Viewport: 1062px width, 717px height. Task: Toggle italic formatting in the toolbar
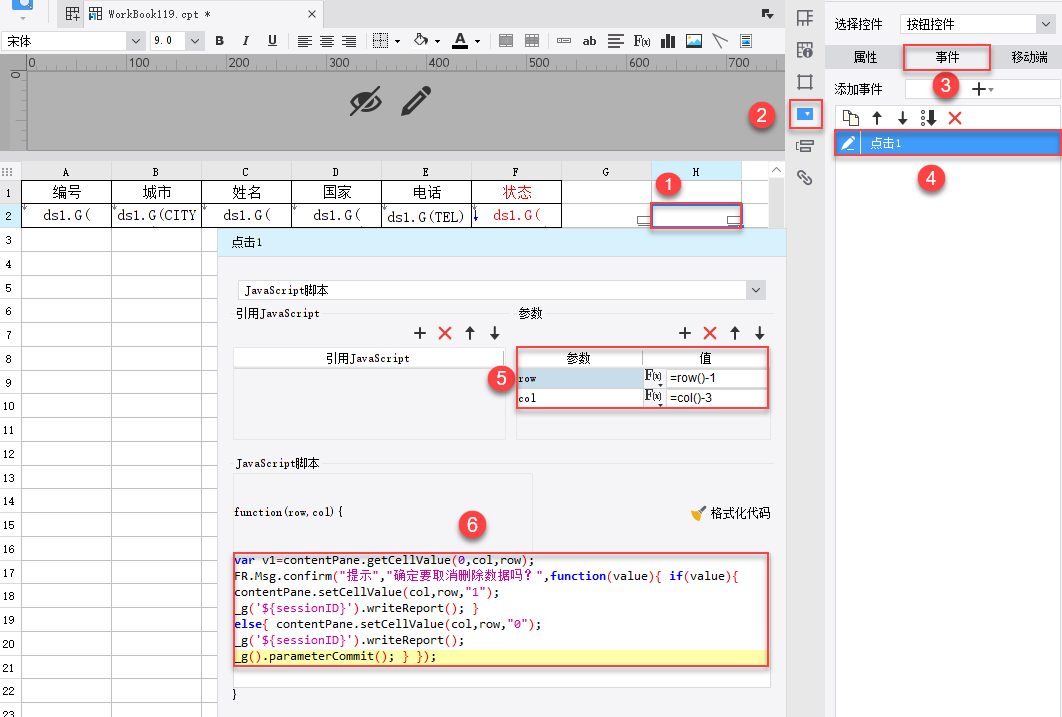coord(245,41)
